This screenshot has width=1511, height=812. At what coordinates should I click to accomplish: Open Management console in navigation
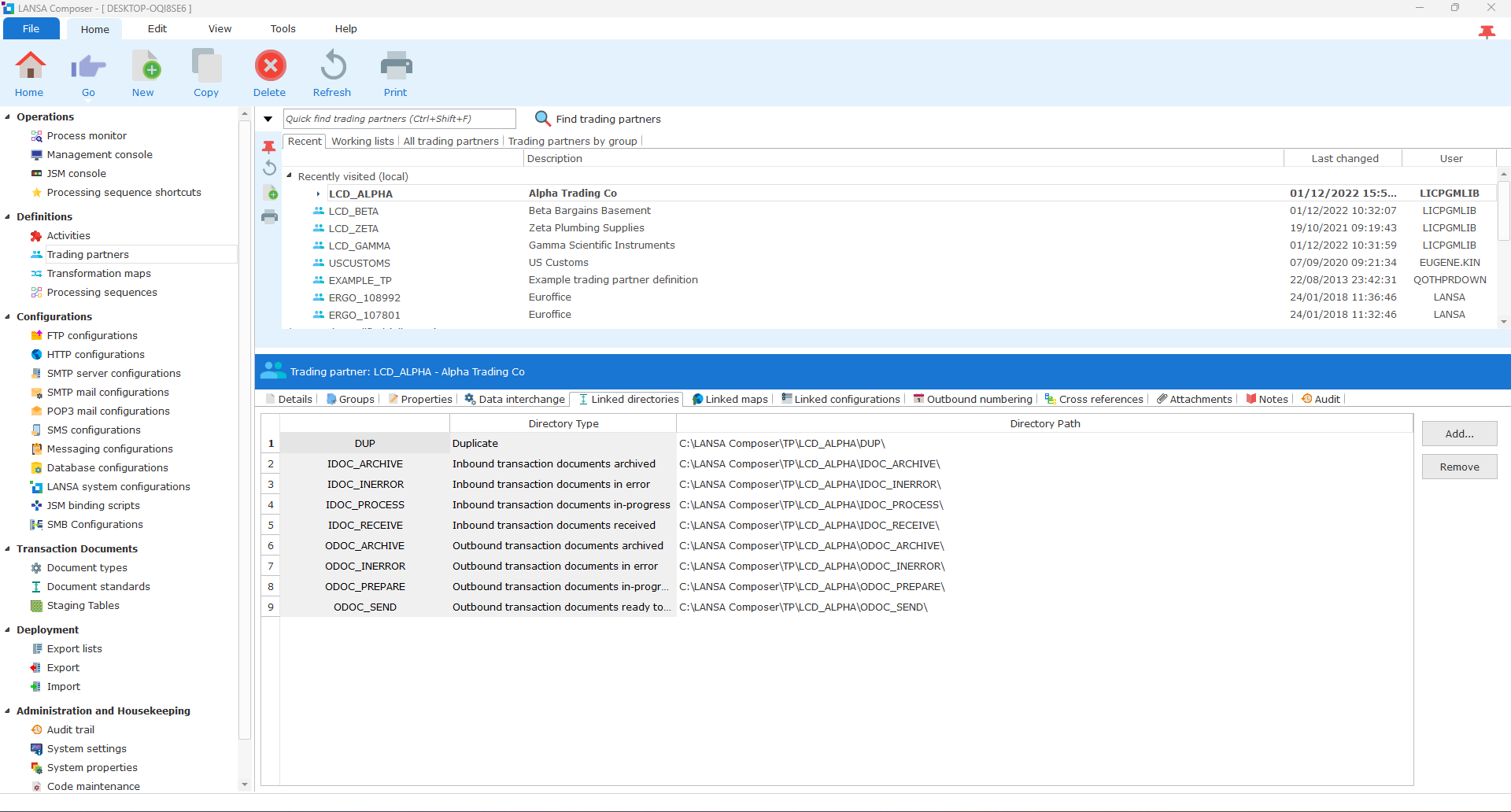point(99,155)
